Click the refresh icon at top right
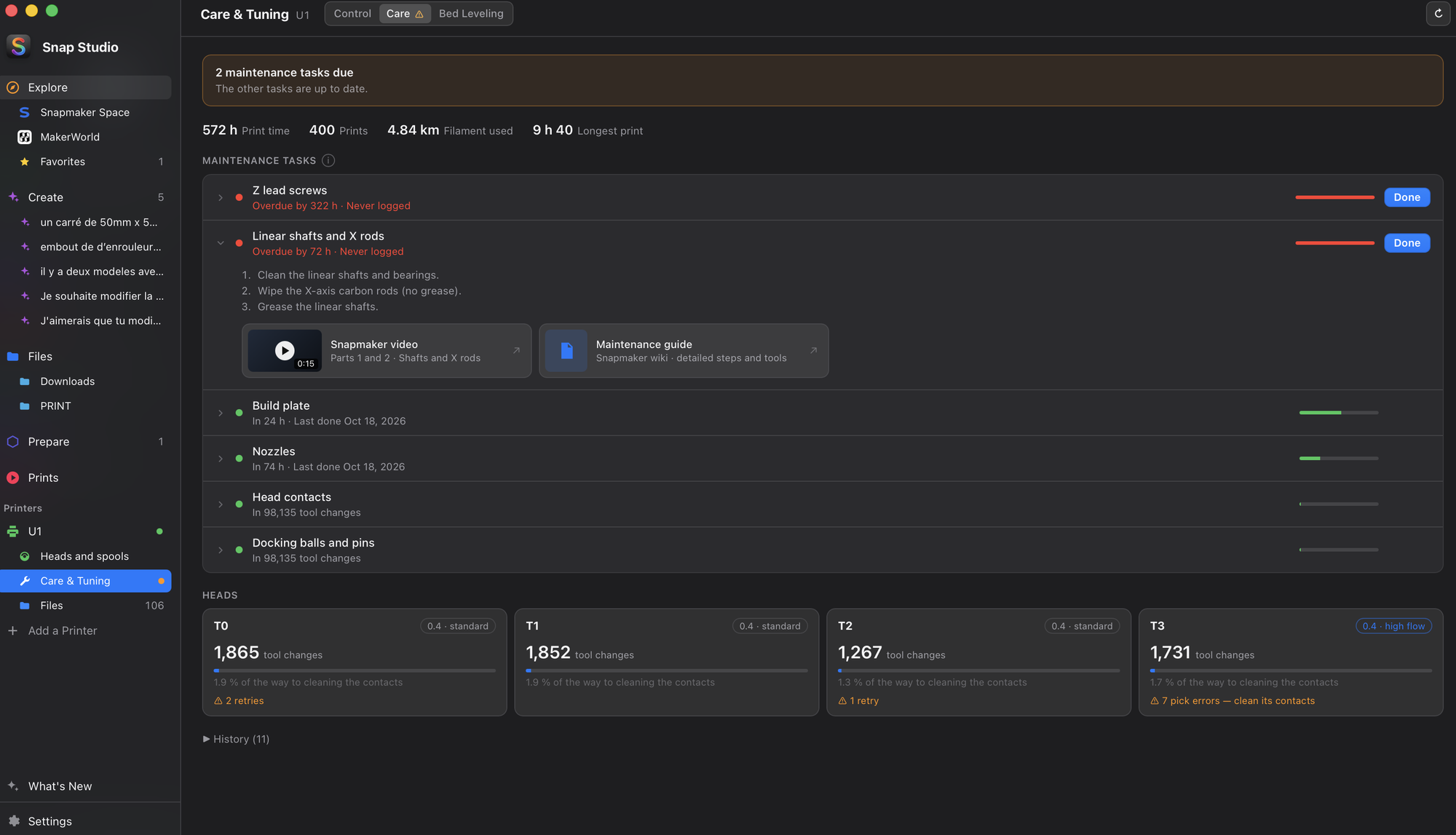The width and height of the screenshot is (1456, 835). coord(1438,13)
